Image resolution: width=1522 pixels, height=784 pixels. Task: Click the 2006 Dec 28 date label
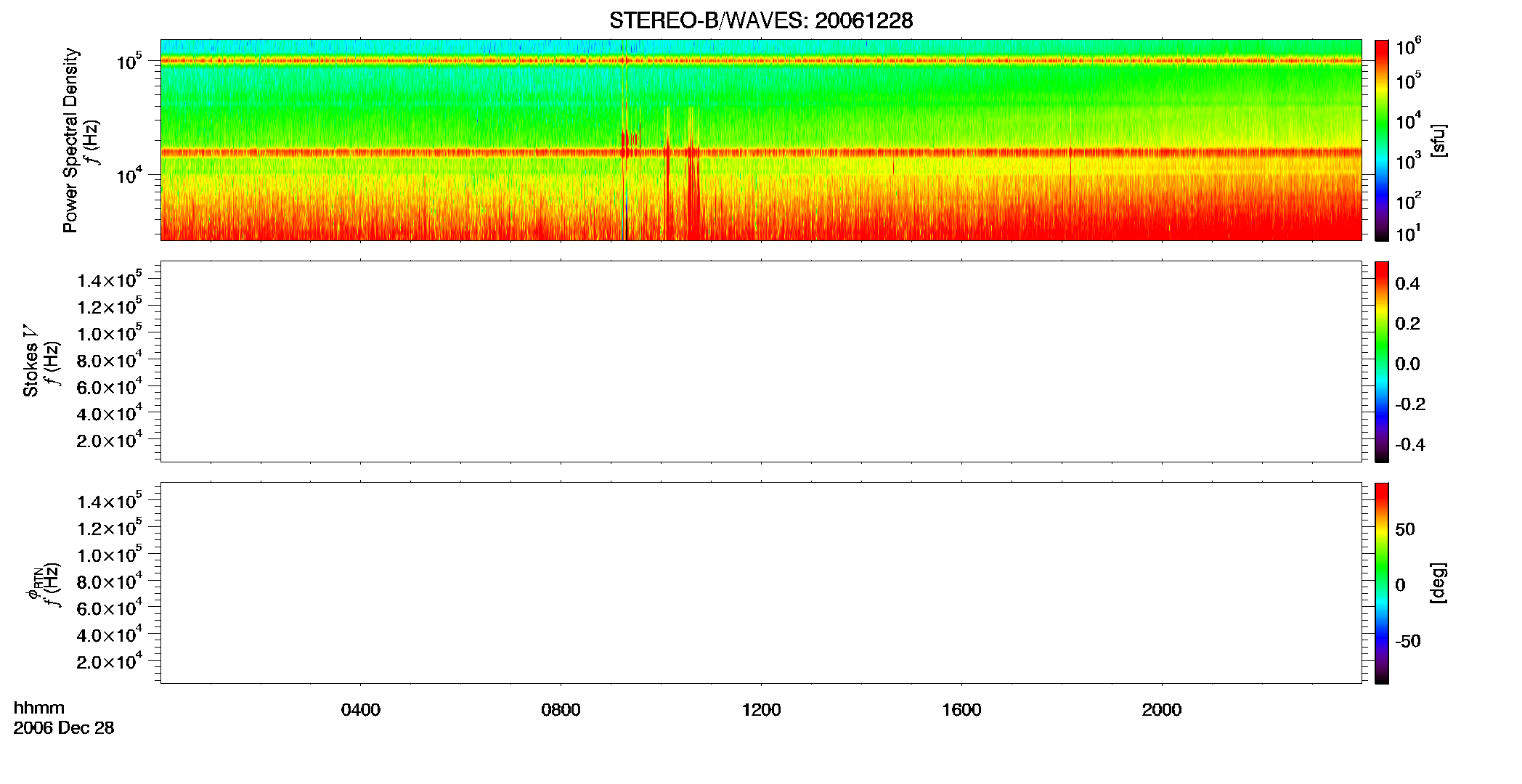pyautogui.click(x=64, y=728)
